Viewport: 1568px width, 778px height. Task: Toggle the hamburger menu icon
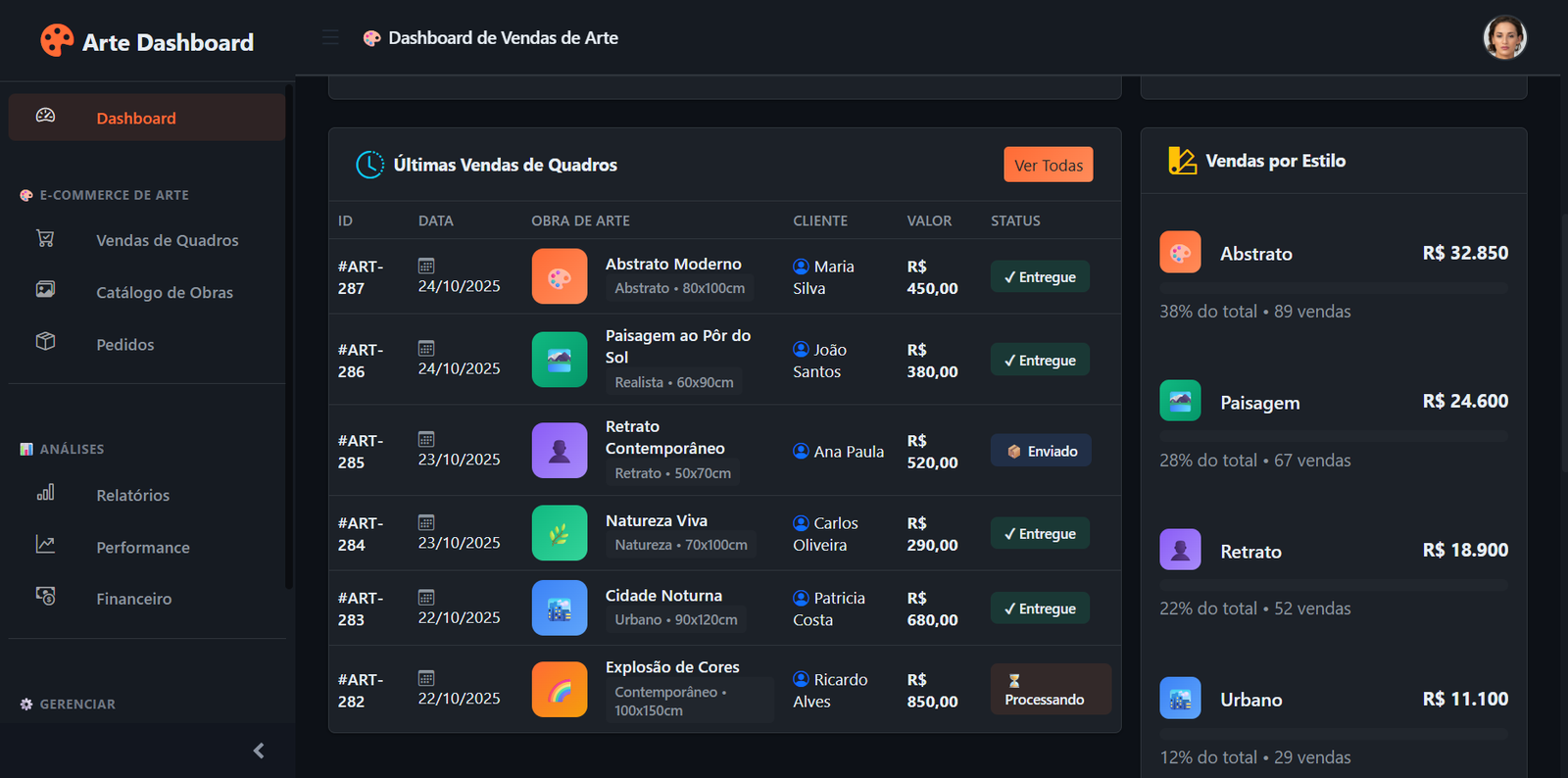coord(330,37)
